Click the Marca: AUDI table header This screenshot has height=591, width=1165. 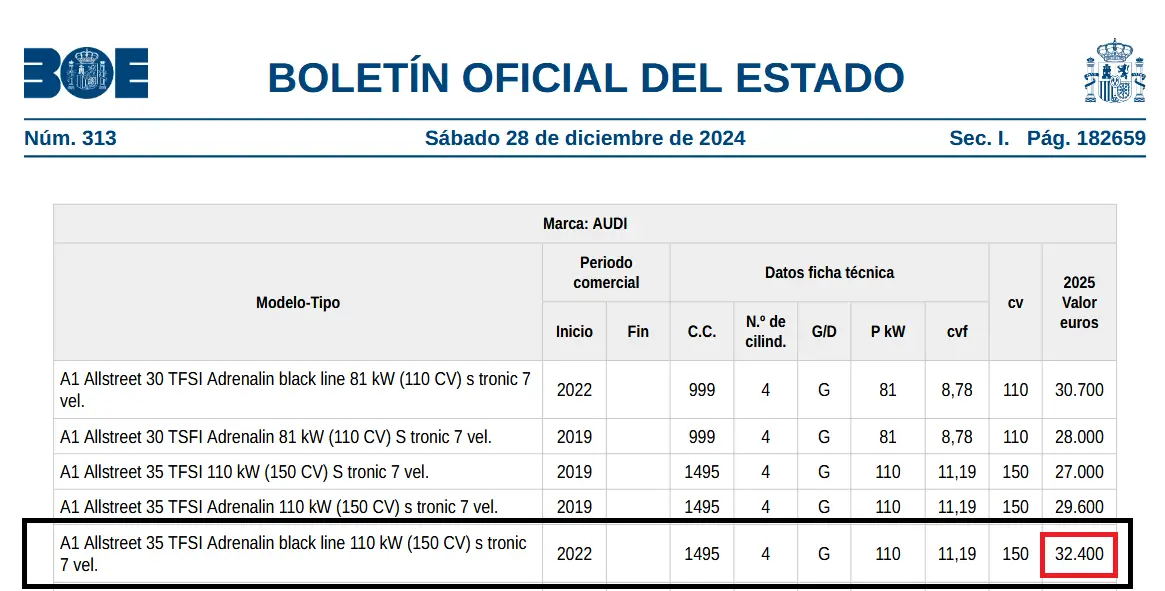click(x=584, y=224)
